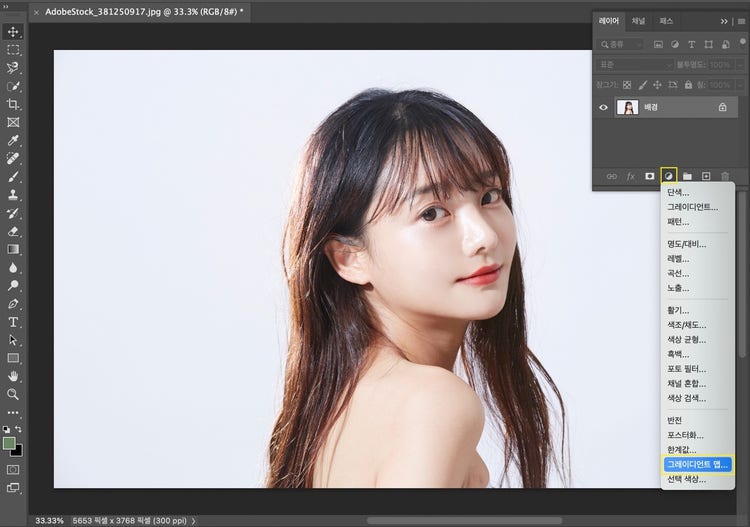Select the Brush tool
750x527 pixels.
[13, 176]
